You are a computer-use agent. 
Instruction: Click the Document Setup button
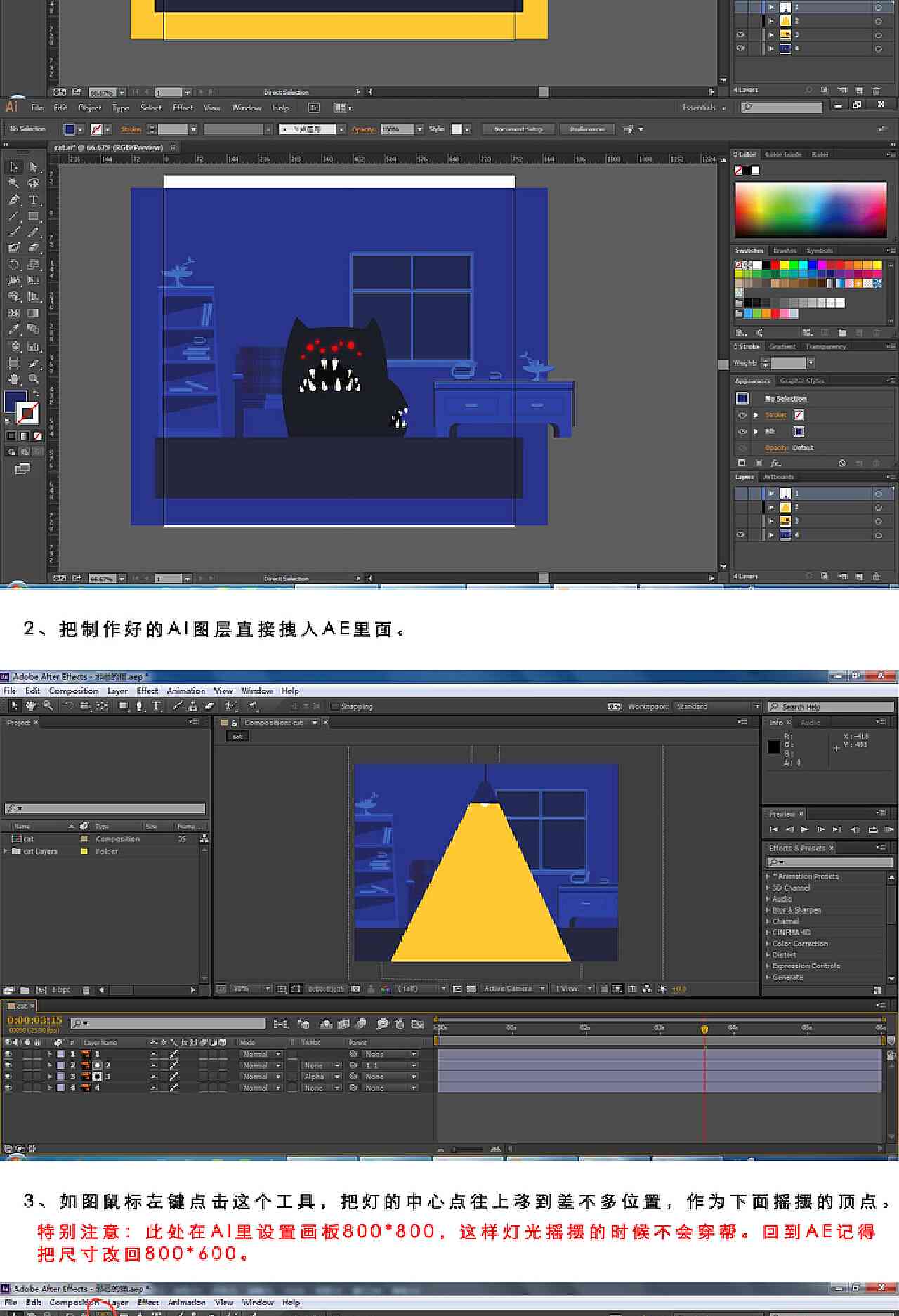click(518, 129)
